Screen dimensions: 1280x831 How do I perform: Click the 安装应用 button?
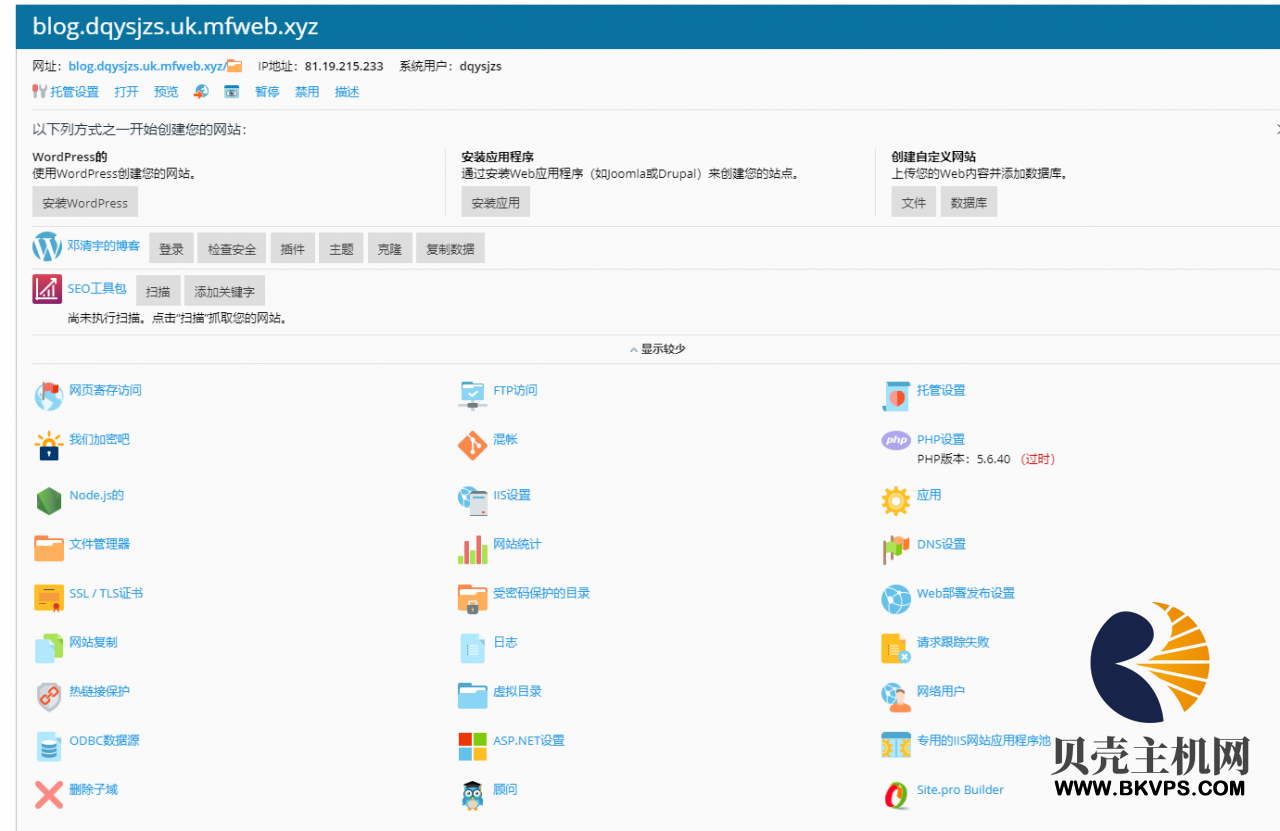(495, 202)
